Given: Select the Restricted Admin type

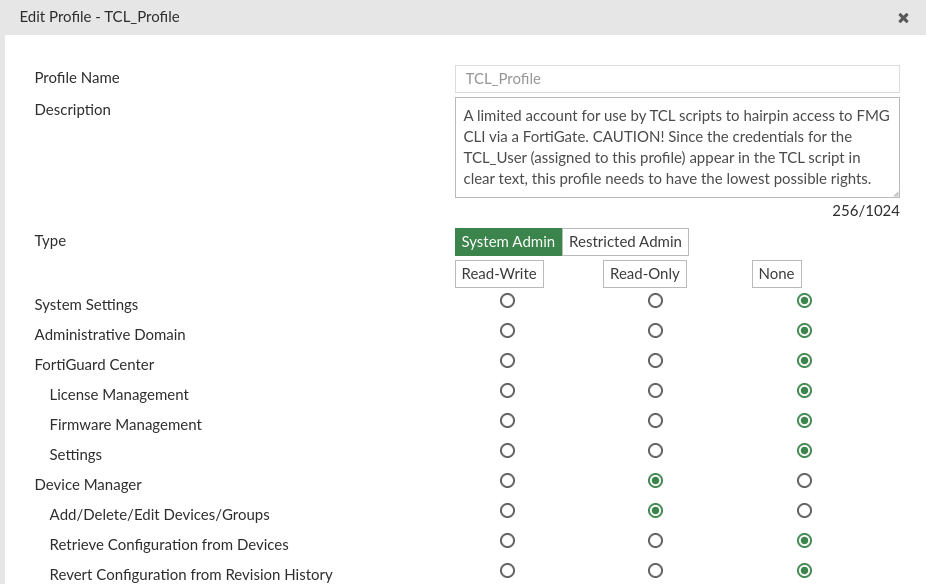Looking at the screenshot, I should pyautogui.click(x=625, y=242).
